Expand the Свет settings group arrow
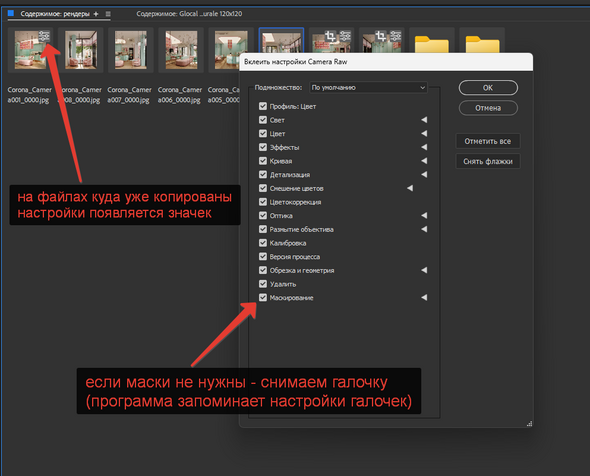This screenshot has width=590, height=476. tap(424, 120)
